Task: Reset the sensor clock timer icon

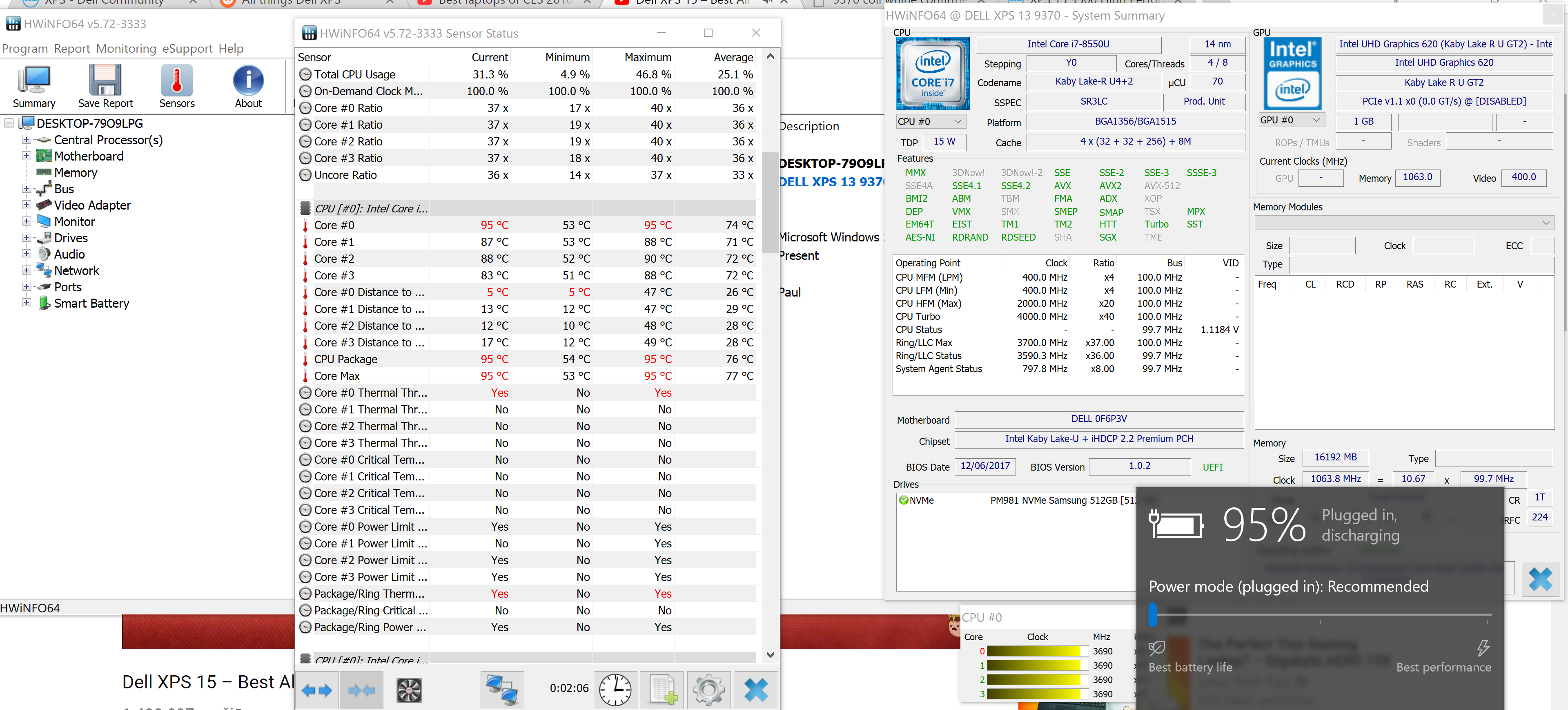Action: [x=615, y=690]
